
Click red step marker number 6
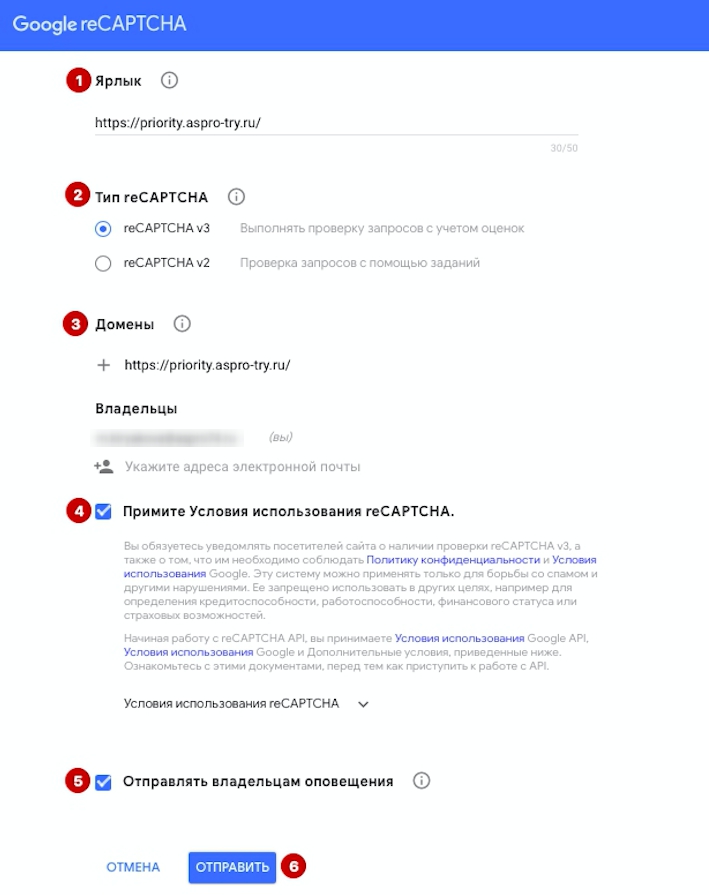293,866
